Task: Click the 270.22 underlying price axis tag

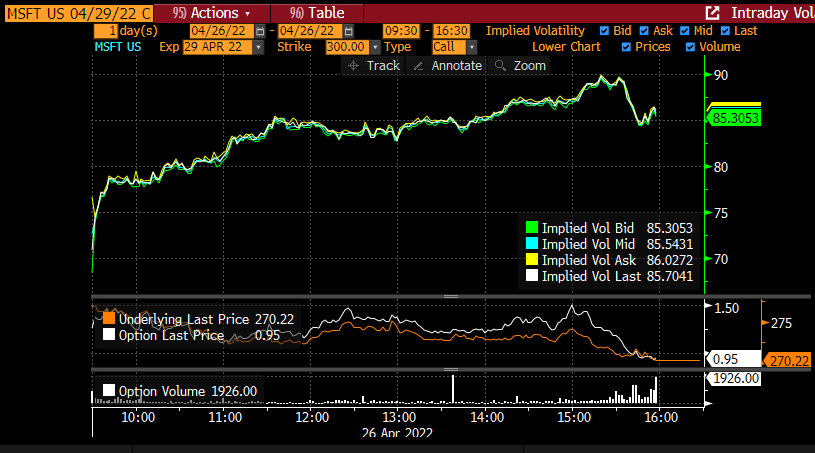Action: [787, 361]
